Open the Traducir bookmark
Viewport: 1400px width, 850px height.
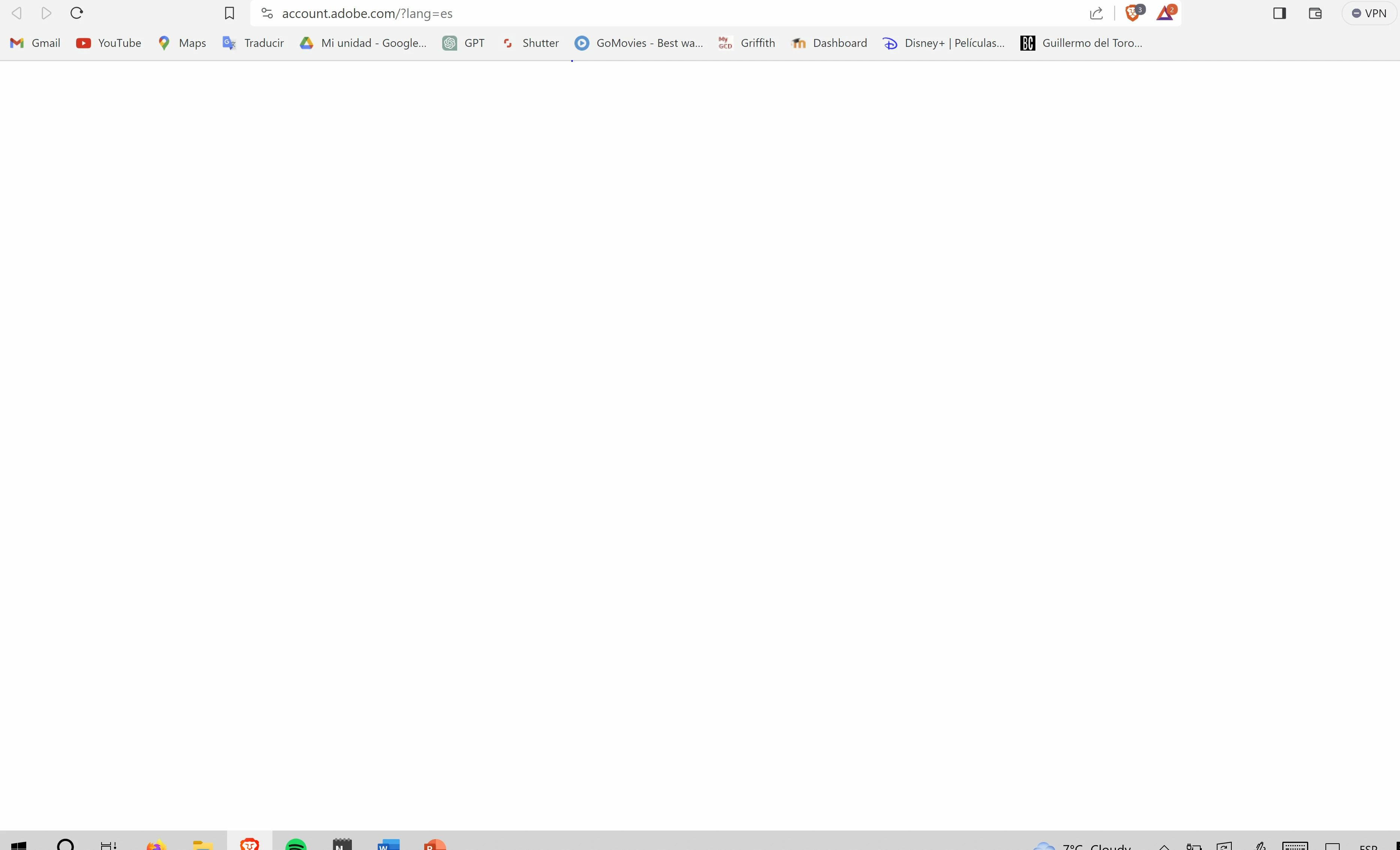[253, 43]
